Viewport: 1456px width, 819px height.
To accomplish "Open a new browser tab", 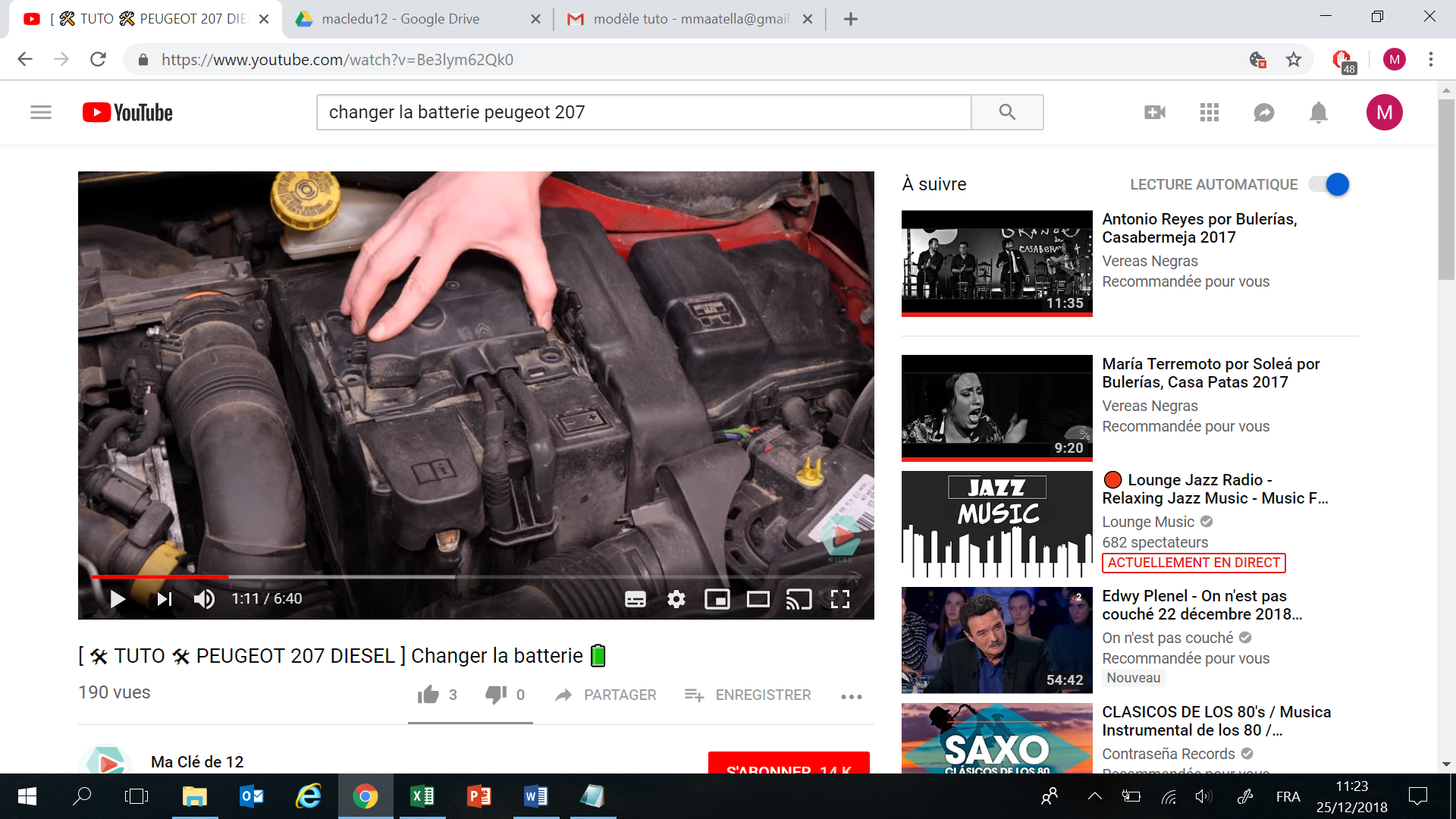I will (x=851, y=19).
